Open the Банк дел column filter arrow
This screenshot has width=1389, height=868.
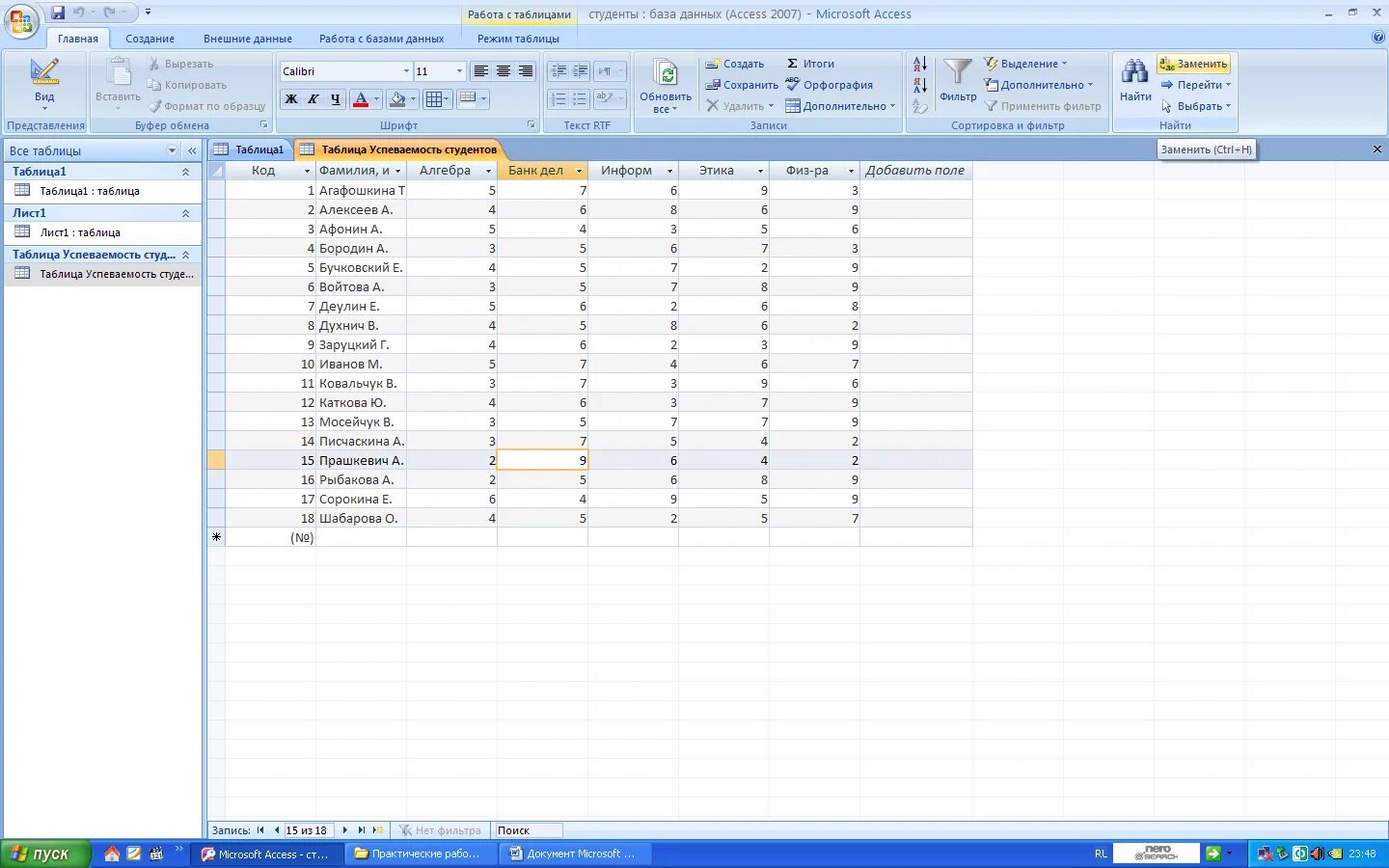click(579, 171)
